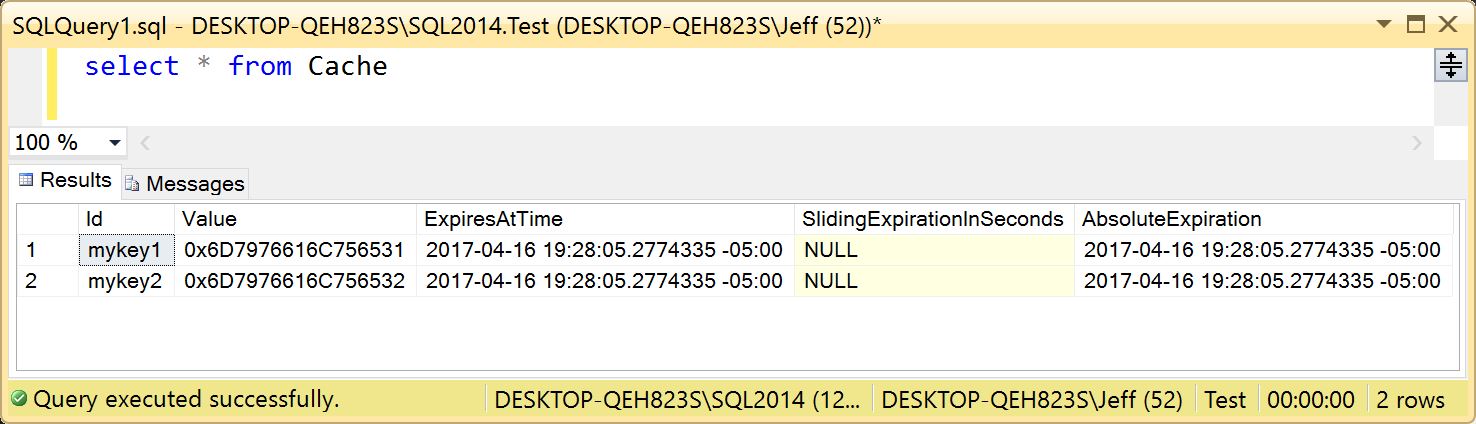Open the 100 % zoom dropdown

tap(67, 143)
